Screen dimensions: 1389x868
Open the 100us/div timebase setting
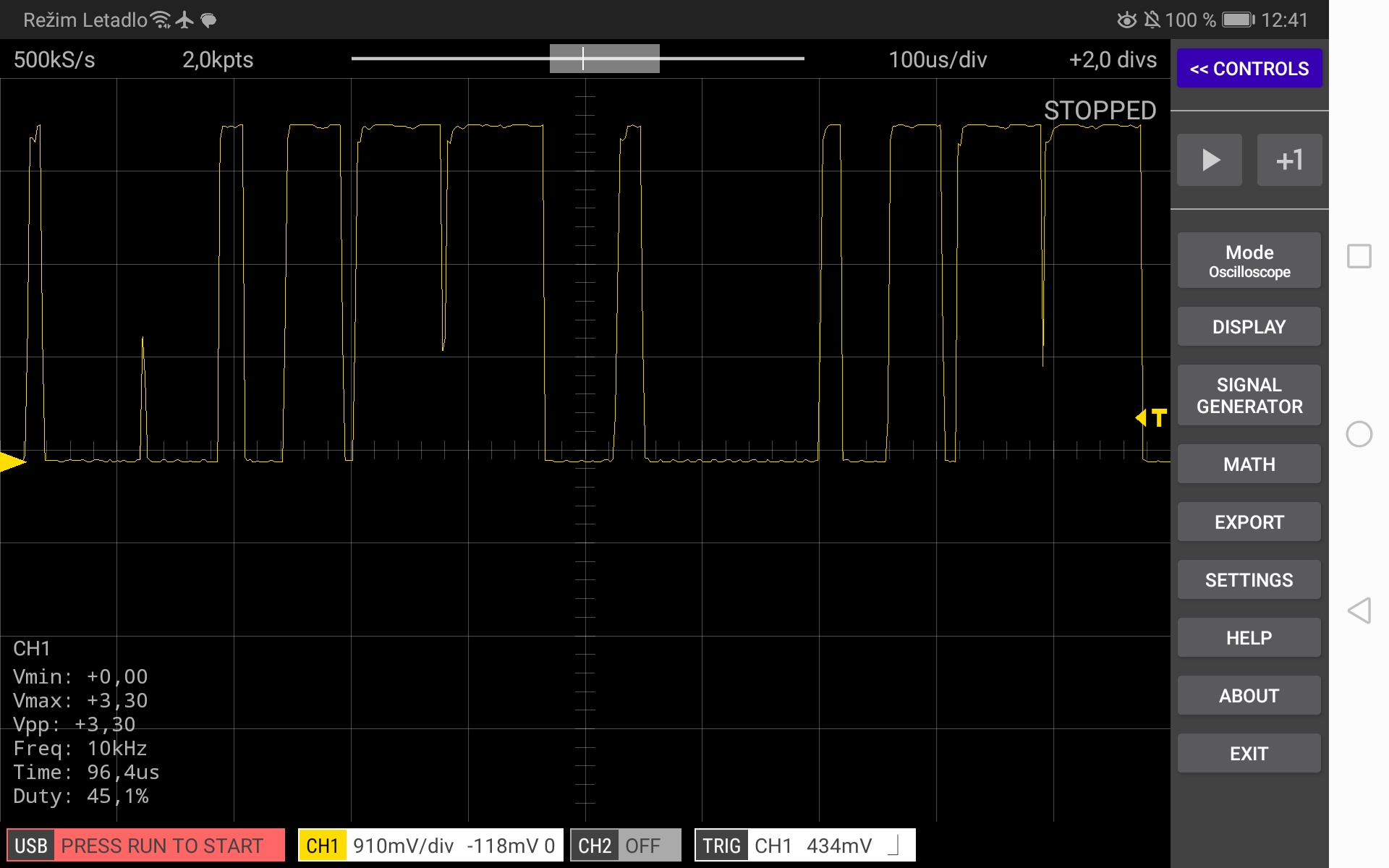[x=937, y=60]
